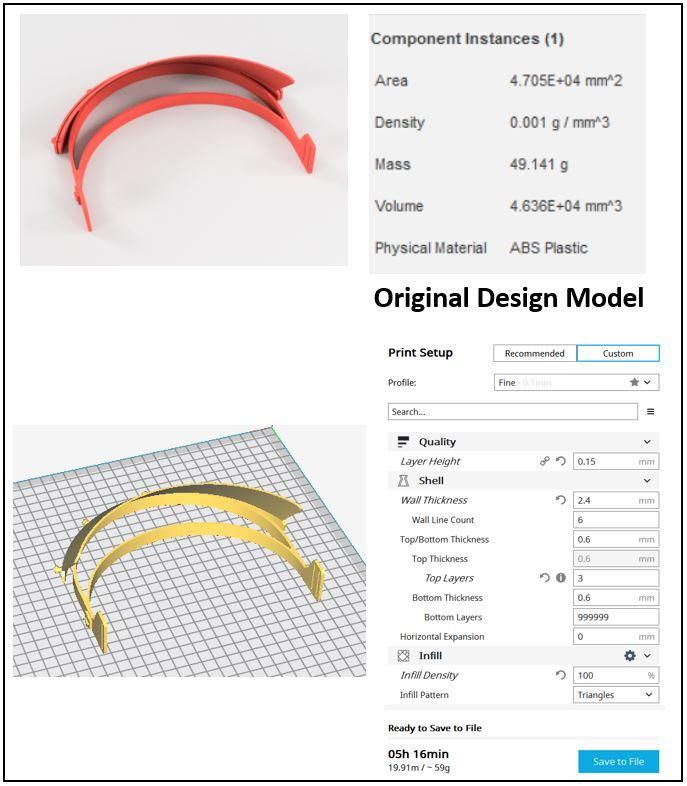This screenshot has height=786, width=687.
Task: Collapse the Infill section chevron
Action: tap(647, 656)
